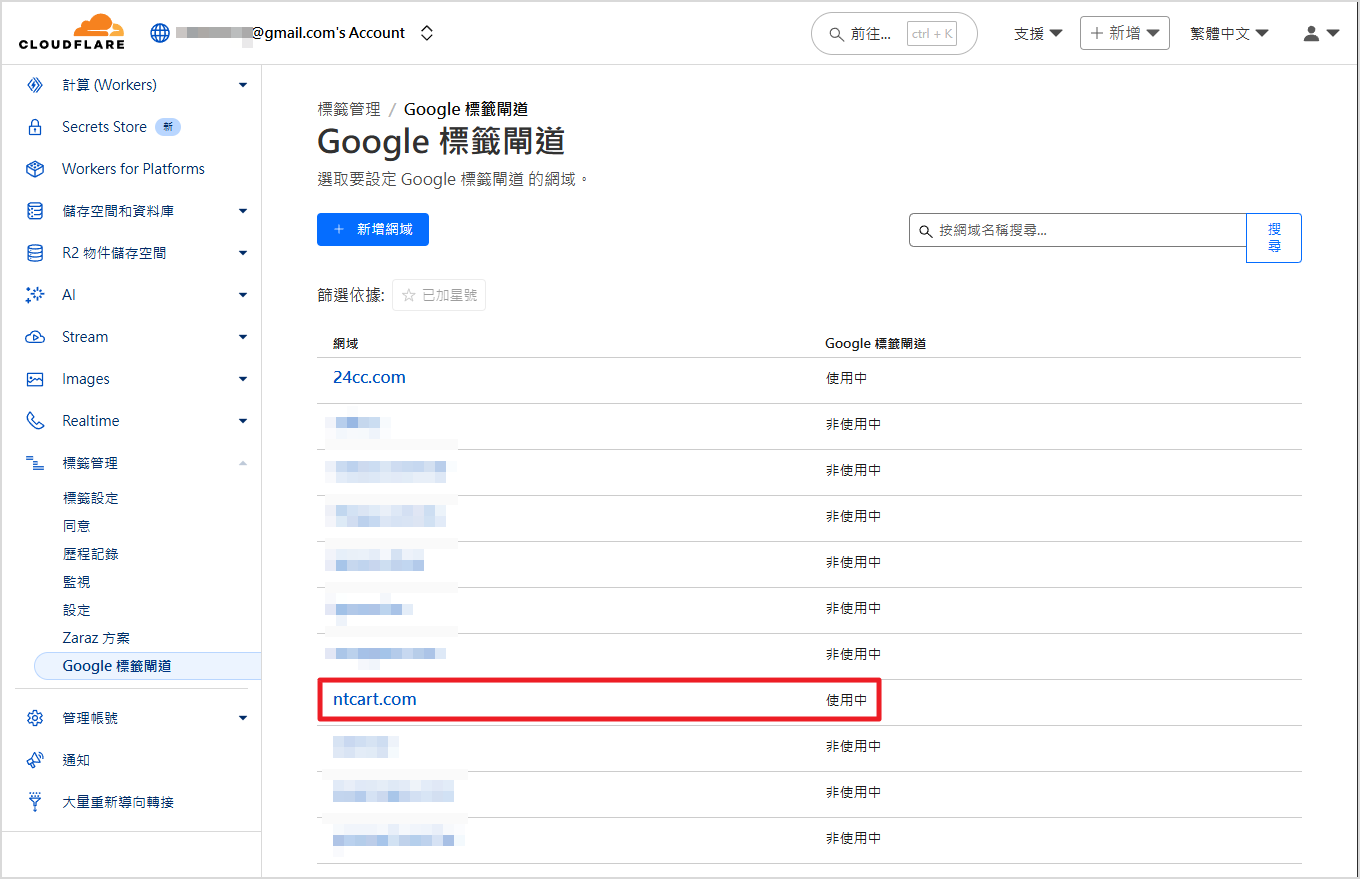Open 同意 in the sidebar

77,526
